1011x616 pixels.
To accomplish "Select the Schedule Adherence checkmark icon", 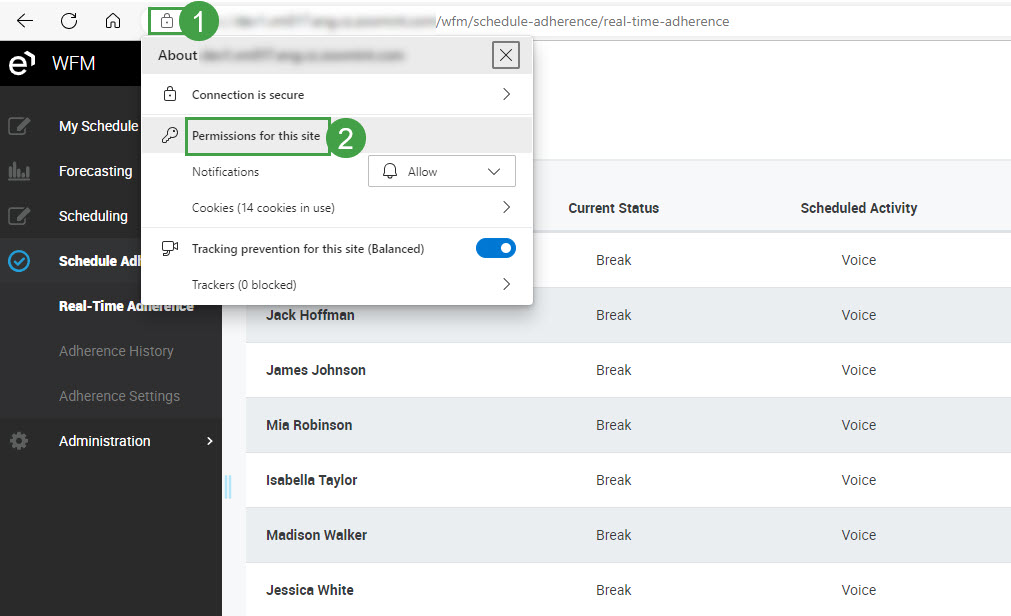I will click(19, 261).
